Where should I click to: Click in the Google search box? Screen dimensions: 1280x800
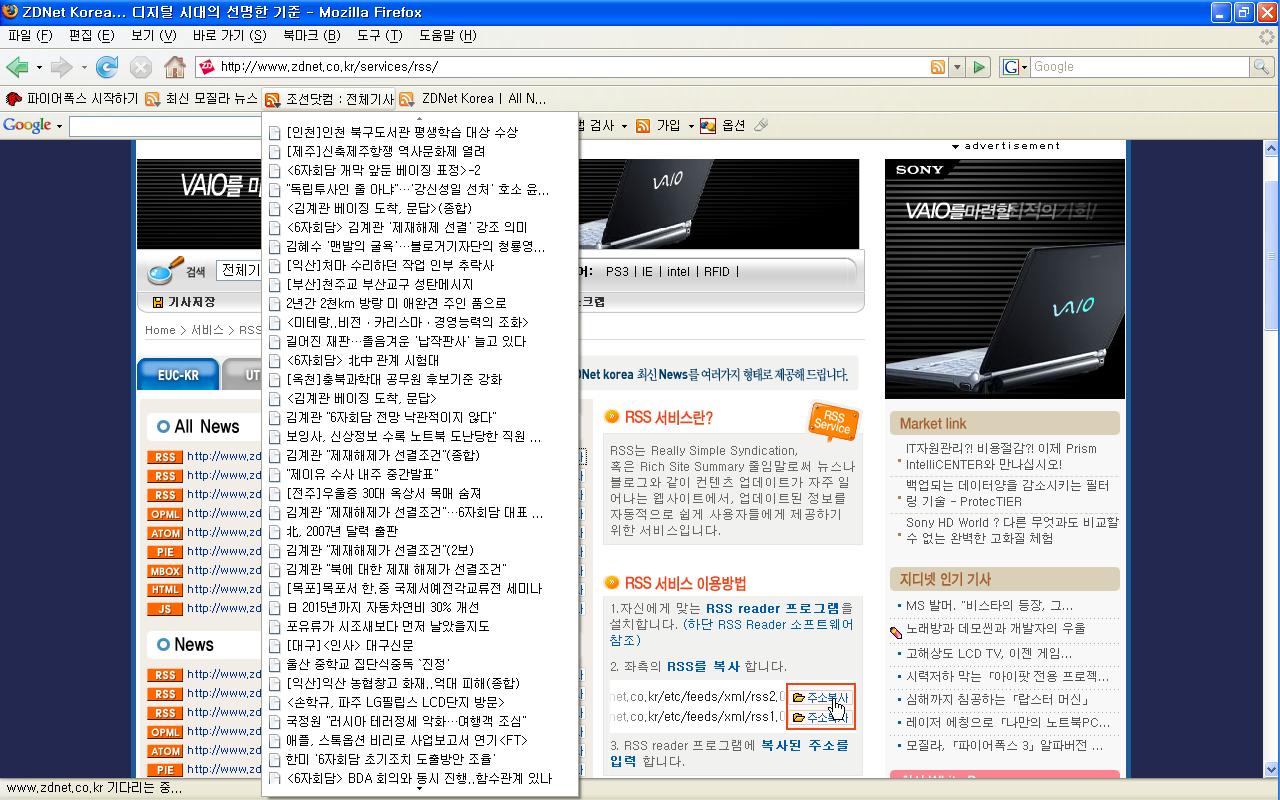pos(1139,67)
